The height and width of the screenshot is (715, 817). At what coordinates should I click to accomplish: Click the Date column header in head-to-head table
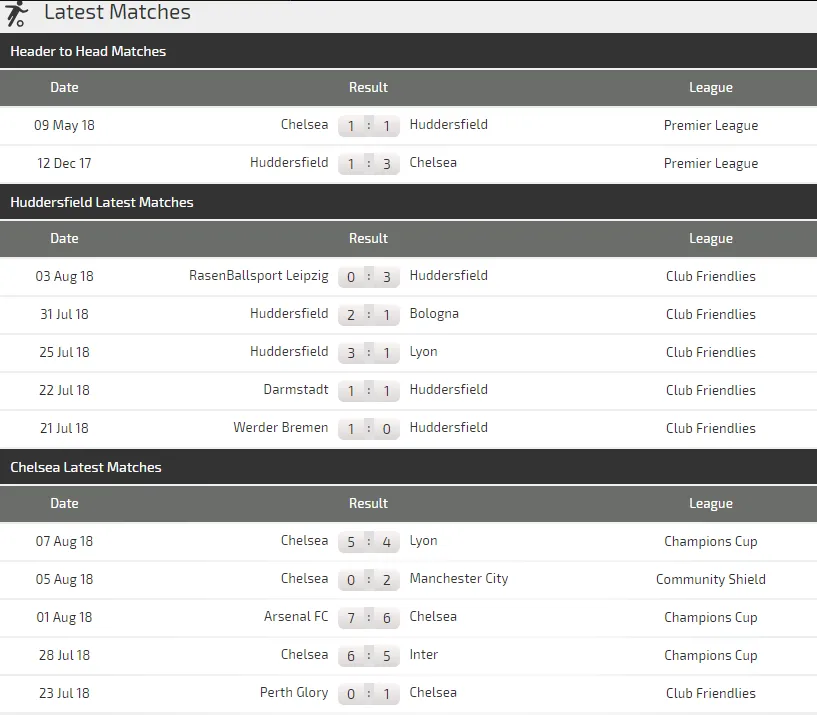coord(64,88)
